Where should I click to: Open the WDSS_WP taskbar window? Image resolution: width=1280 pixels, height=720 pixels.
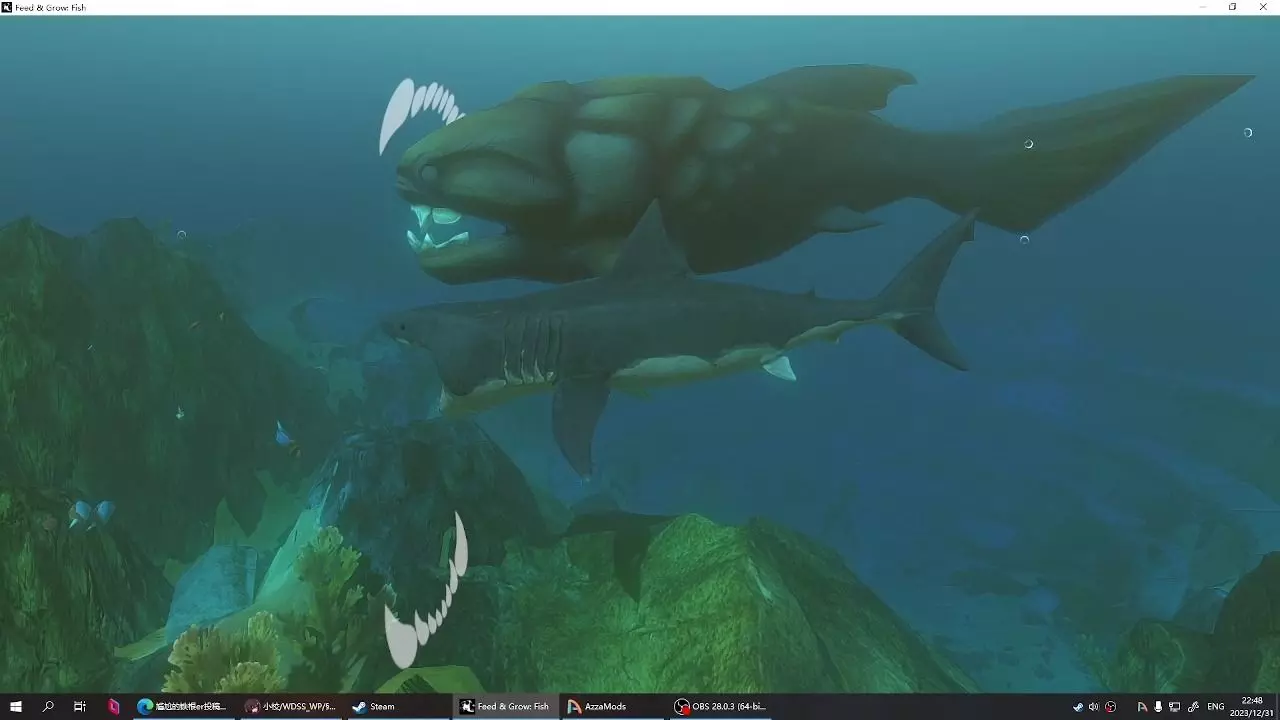click(291, 706)
